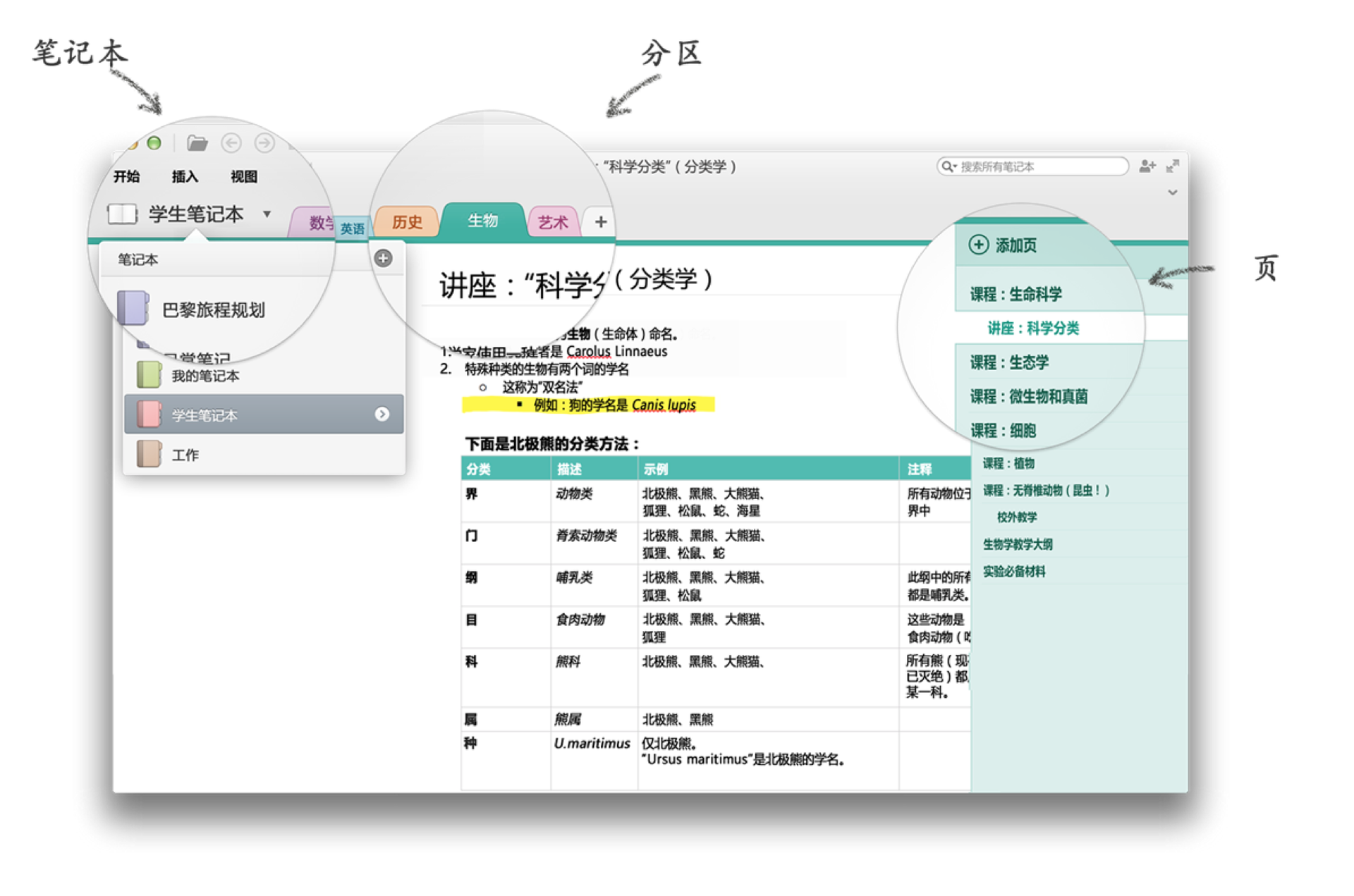Switch to the 生物 section tab
Screen dimensions: 1354x896
coord(482,221)
